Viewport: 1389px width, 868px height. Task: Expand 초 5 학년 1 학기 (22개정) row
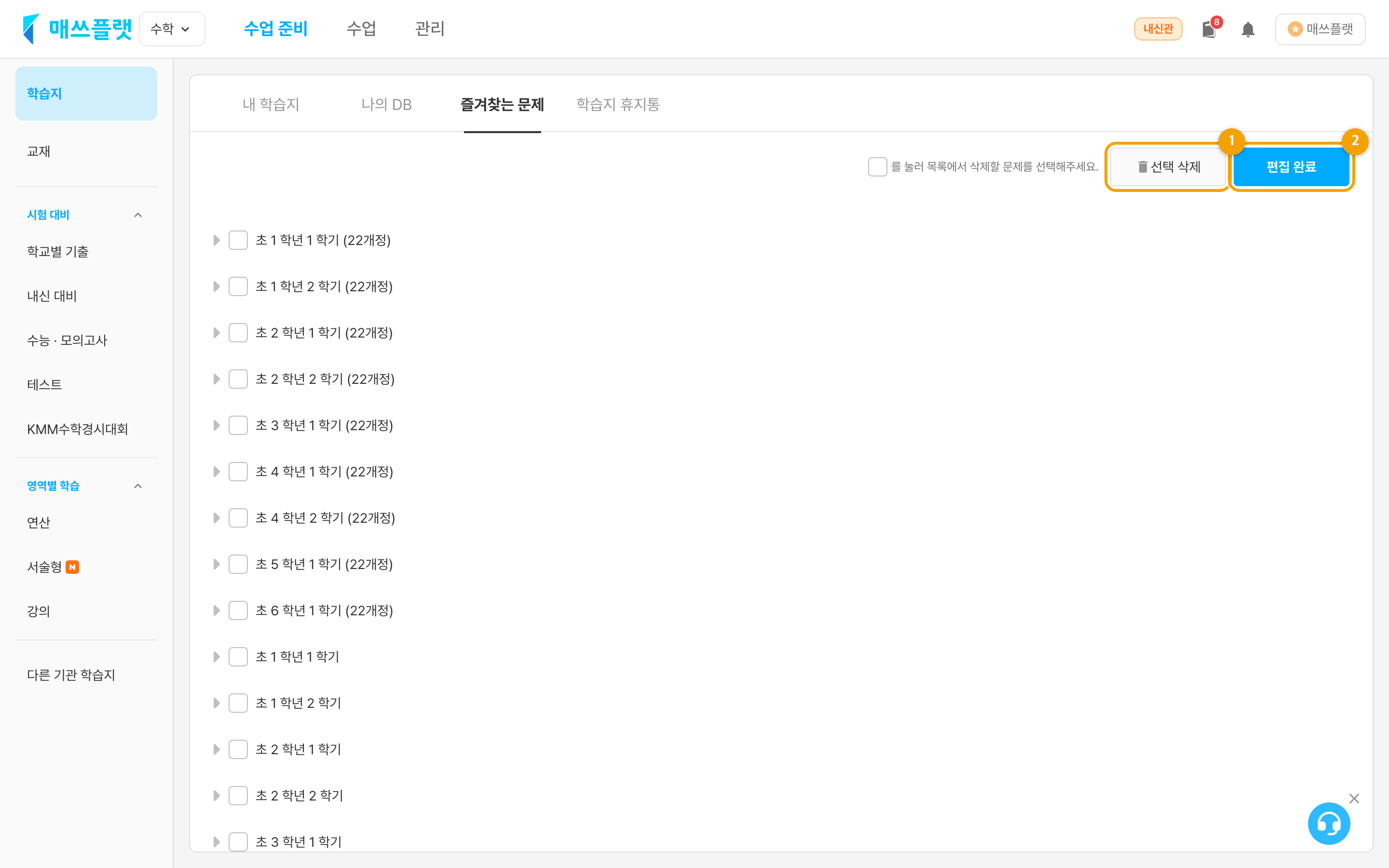(x=217, y=564)
